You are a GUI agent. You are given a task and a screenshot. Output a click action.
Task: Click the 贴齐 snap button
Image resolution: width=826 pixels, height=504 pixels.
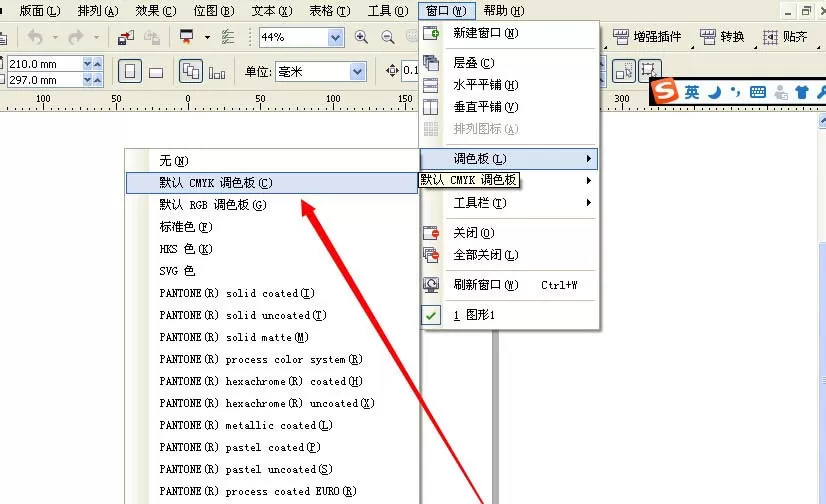tap(785, 37)
